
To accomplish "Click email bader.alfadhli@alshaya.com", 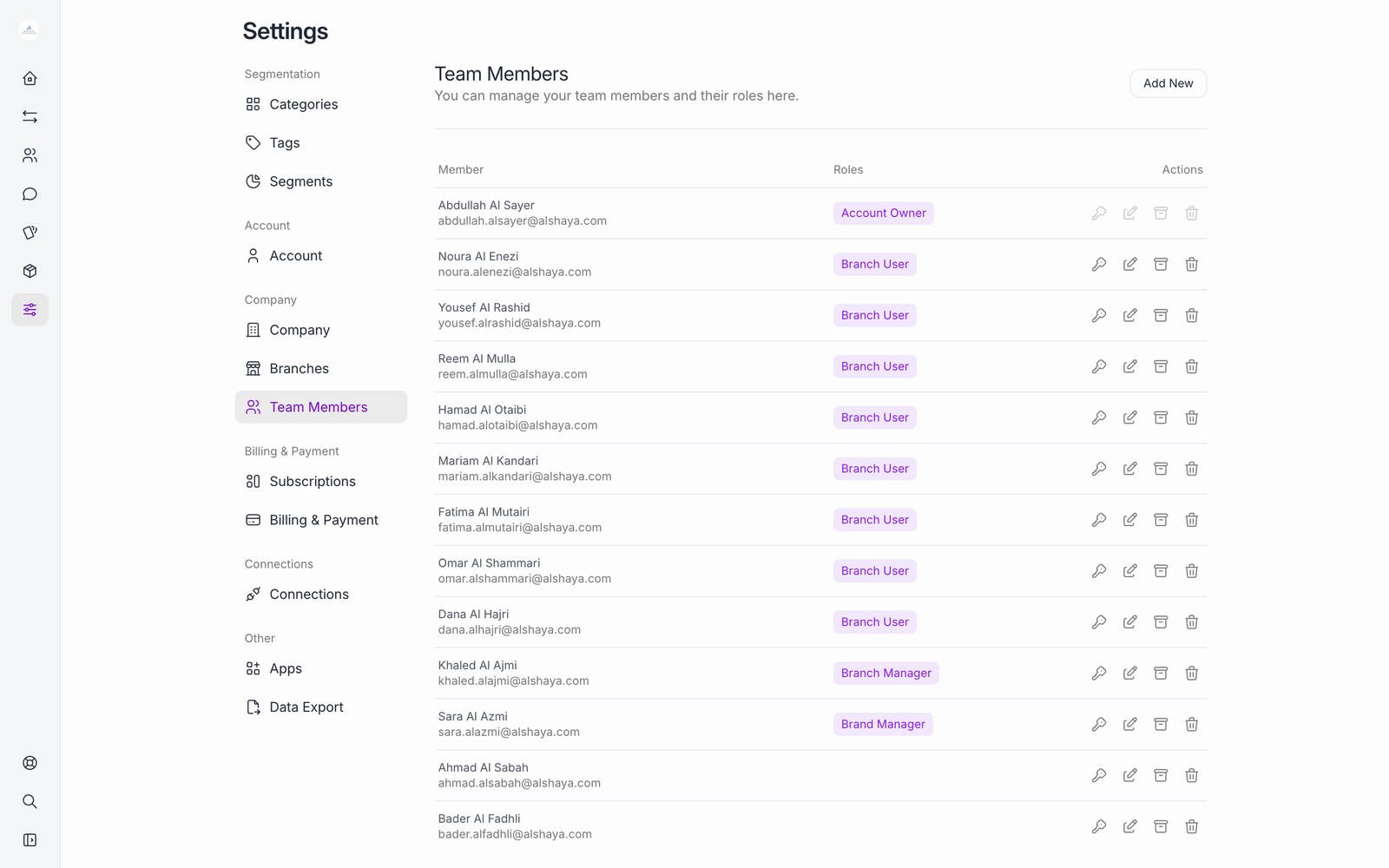I will 515,834.
